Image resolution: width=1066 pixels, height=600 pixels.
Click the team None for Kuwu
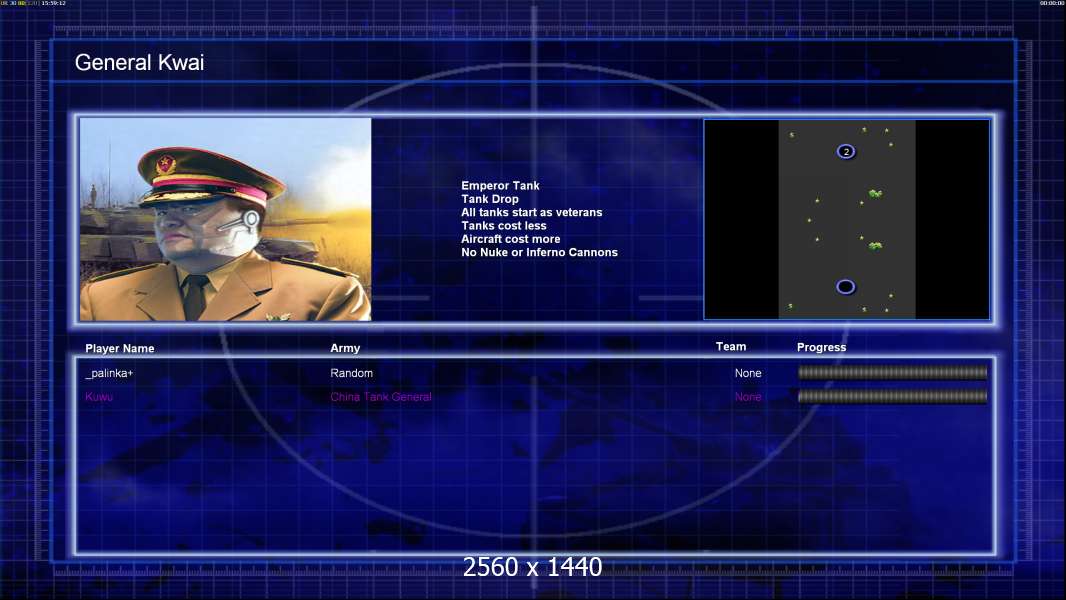click(748, 397)
